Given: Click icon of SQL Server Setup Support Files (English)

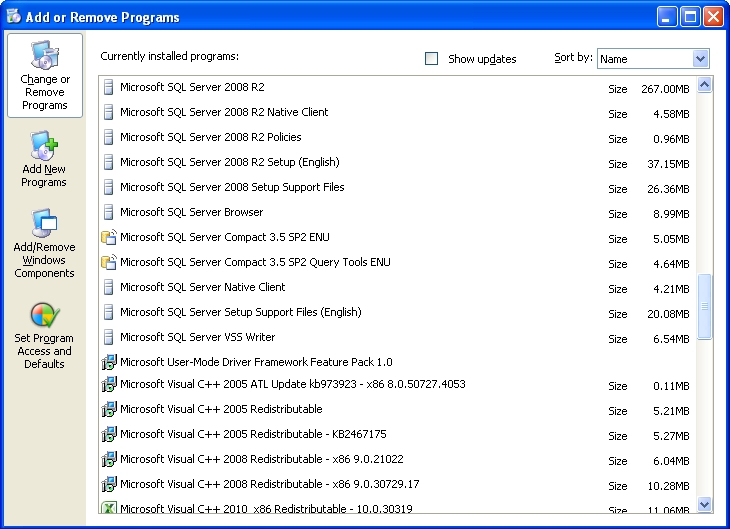Looking at the screenshot, I should pos(108,312).
